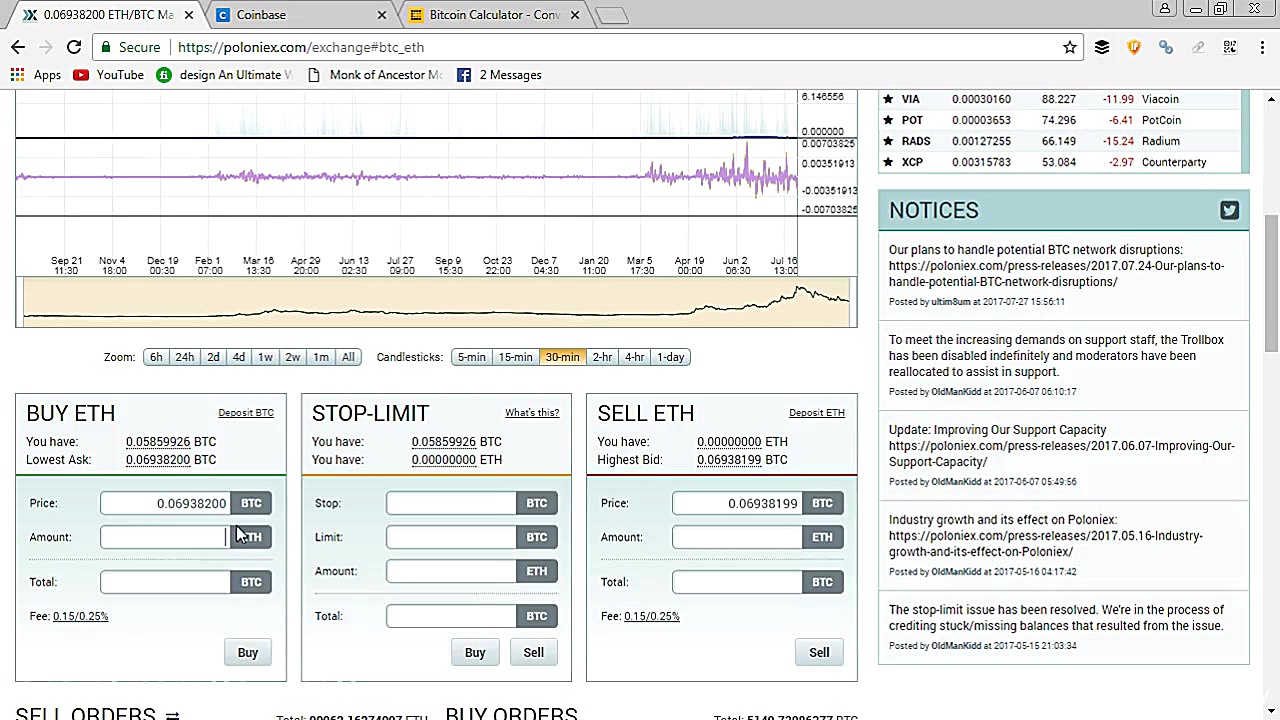Bookmark this page with the star icon
This screenshot has height=720, width=1280.
pyautogui.click(x=1070, y=47)
